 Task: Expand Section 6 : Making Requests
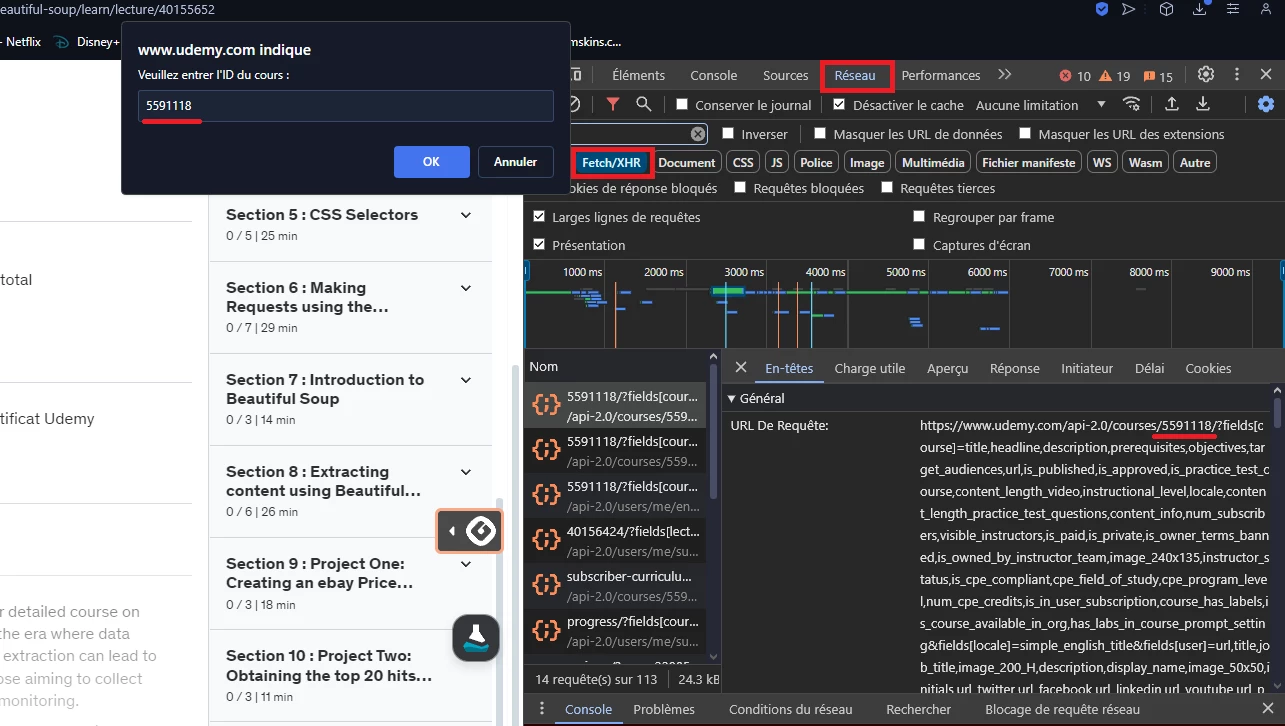coord(466,288)
